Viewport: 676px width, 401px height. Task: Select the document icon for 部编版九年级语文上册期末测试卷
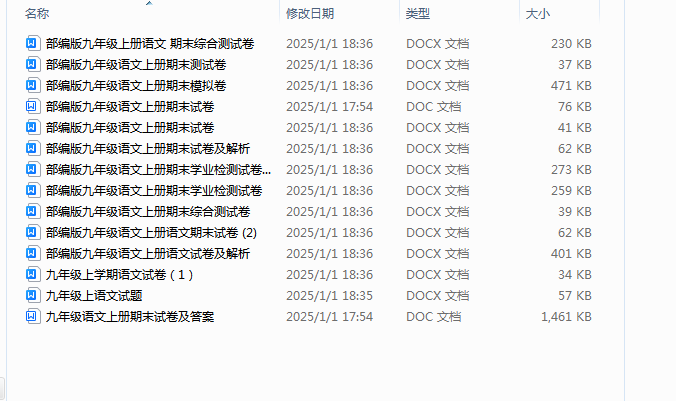coord(32,65)
